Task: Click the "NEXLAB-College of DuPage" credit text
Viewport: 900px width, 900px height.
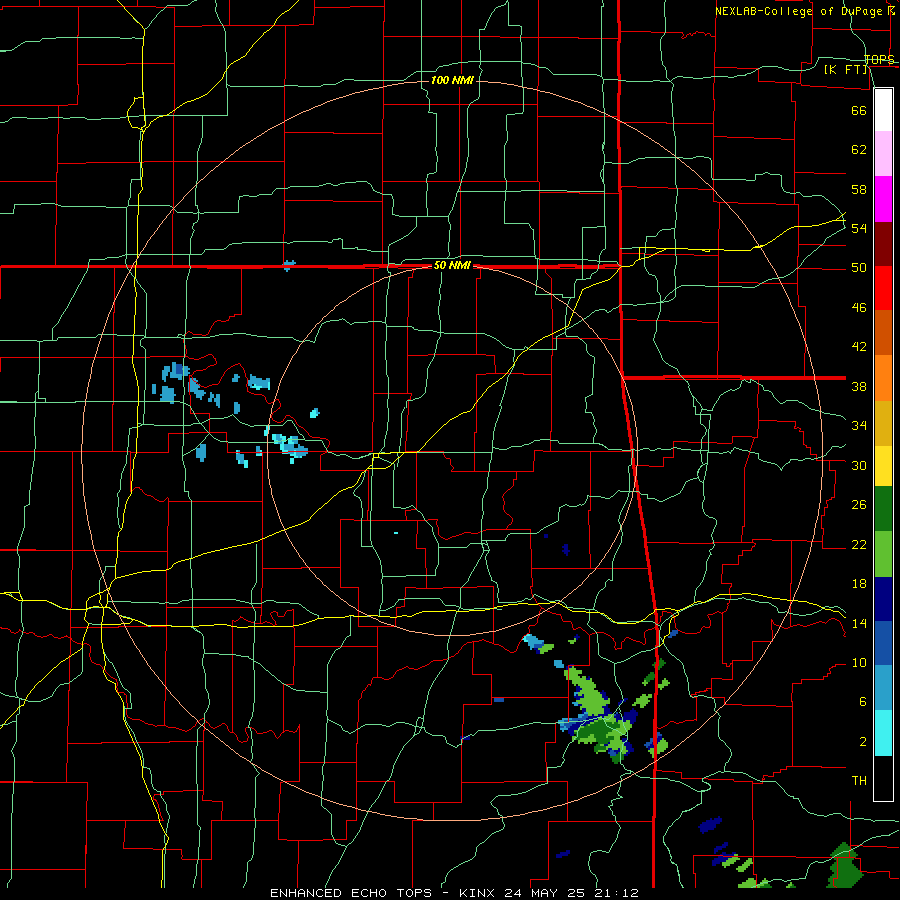Action: [799, 11]
